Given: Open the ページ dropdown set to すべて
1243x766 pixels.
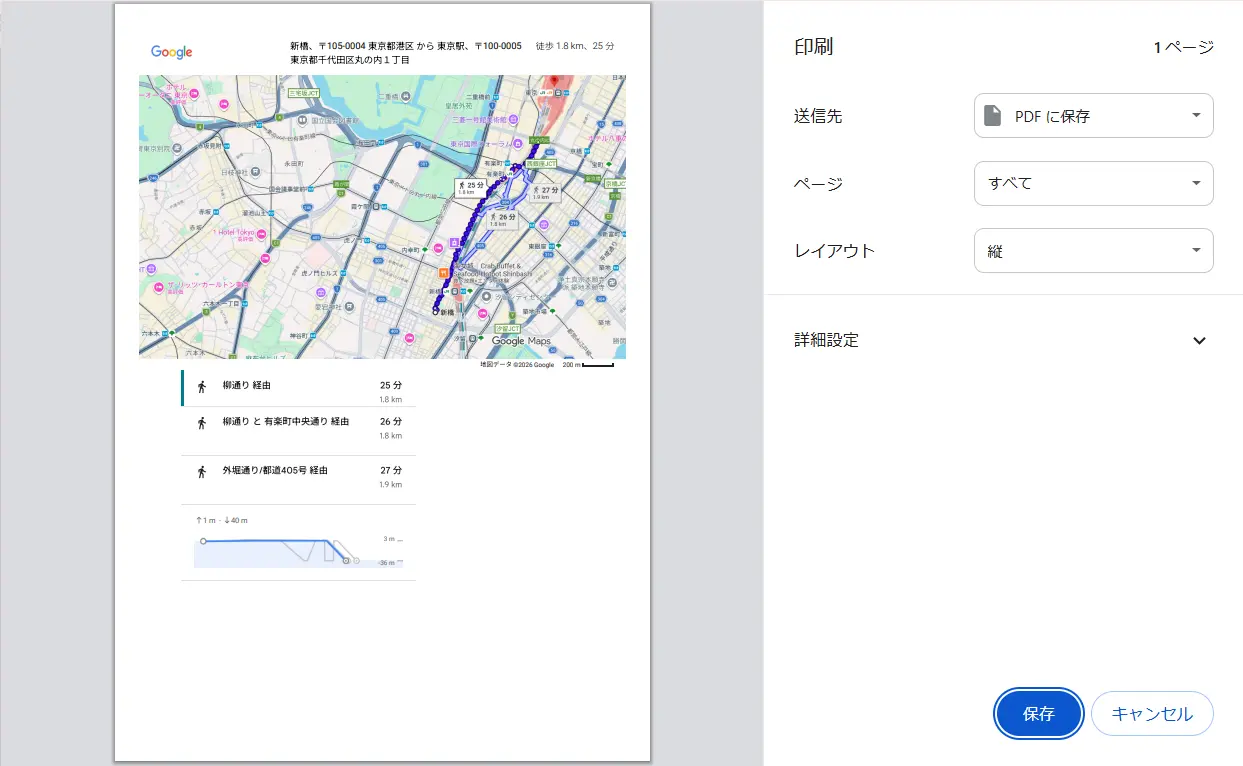Looking at the screenshot, I should pyautogui.click(x=1094, y=184).
